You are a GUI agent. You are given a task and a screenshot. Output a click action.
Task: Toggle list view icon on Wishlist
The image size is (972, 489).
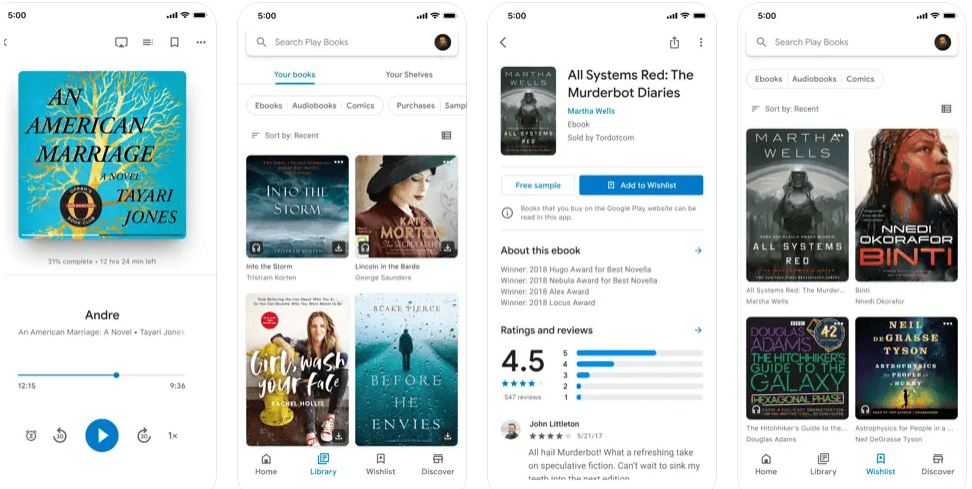point(946,108)
